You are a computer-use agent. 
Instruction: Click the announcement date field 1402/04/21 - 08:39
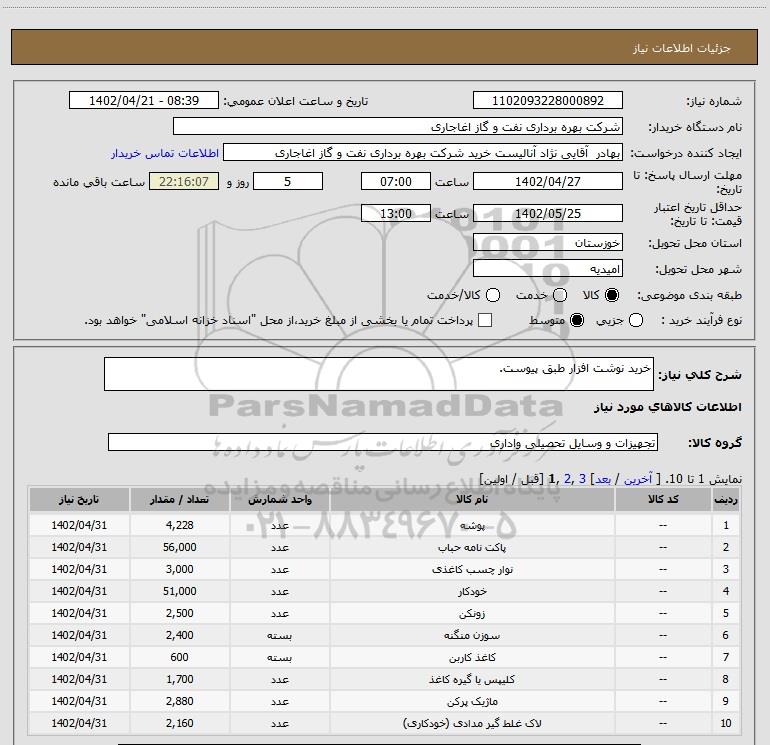coord(144,101)
